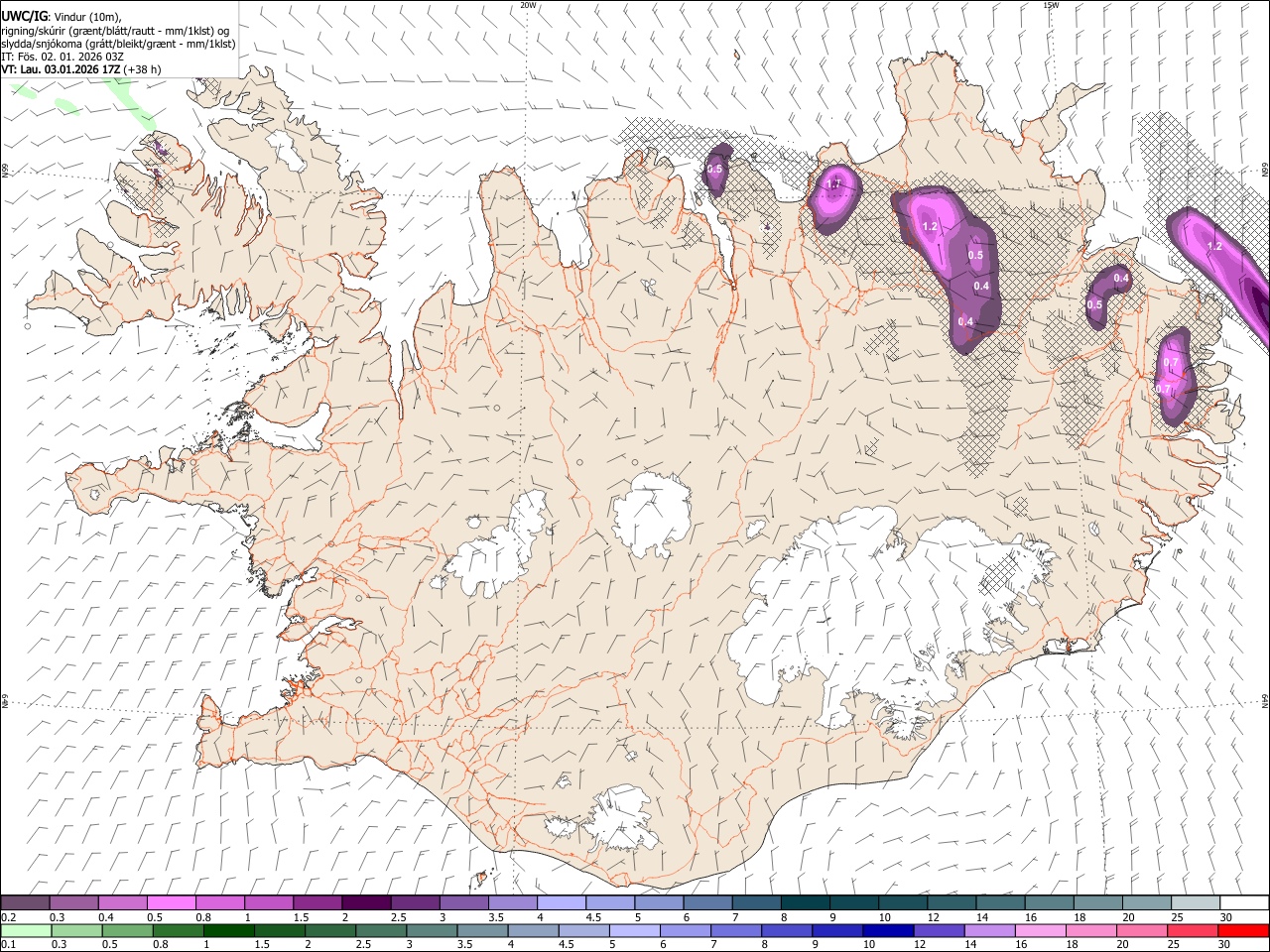Click the 20W longitude label
1270x952 pixels.
click(529, 5)
